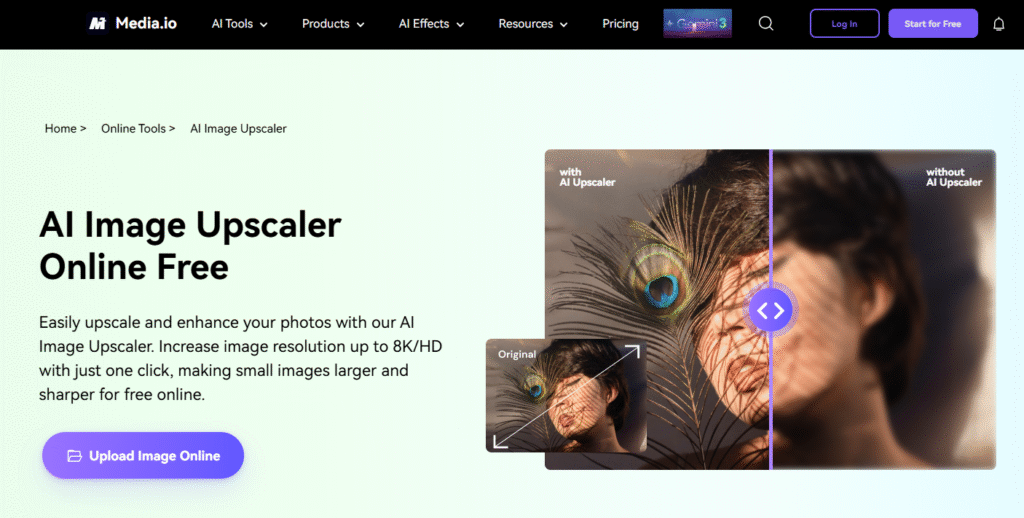The image size is (1024, 518).
Task: Open the search magnifier icon
Action: 766,24
